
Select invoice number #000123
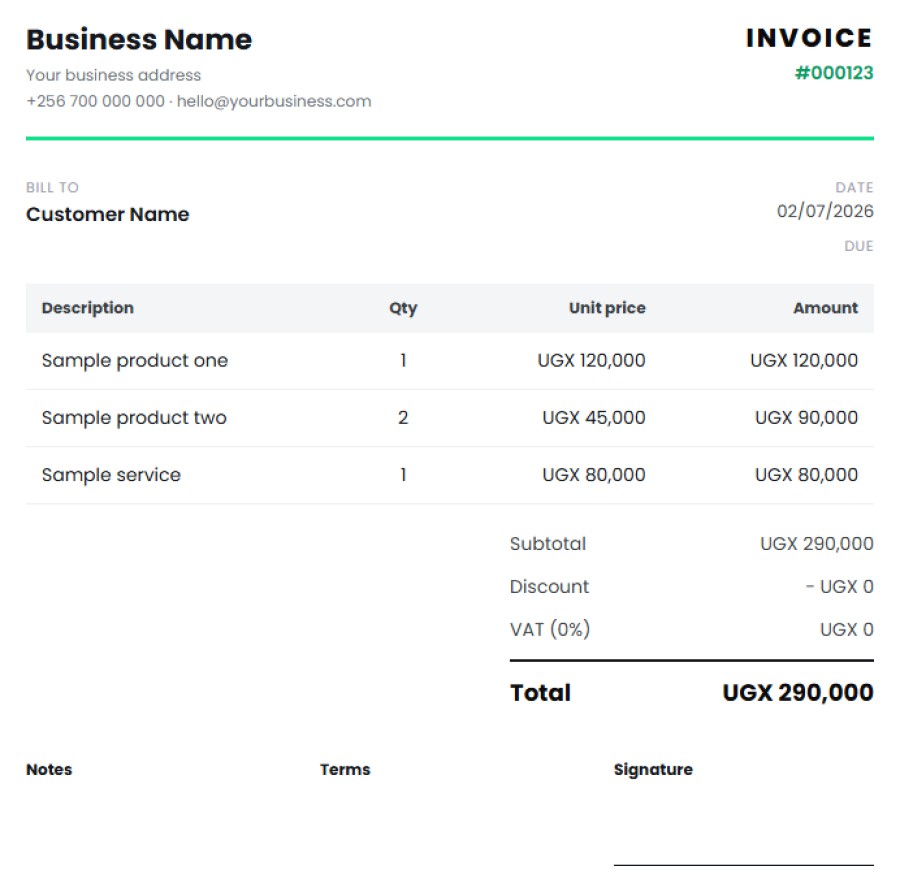pyautogui.click(x=834, y=73)
